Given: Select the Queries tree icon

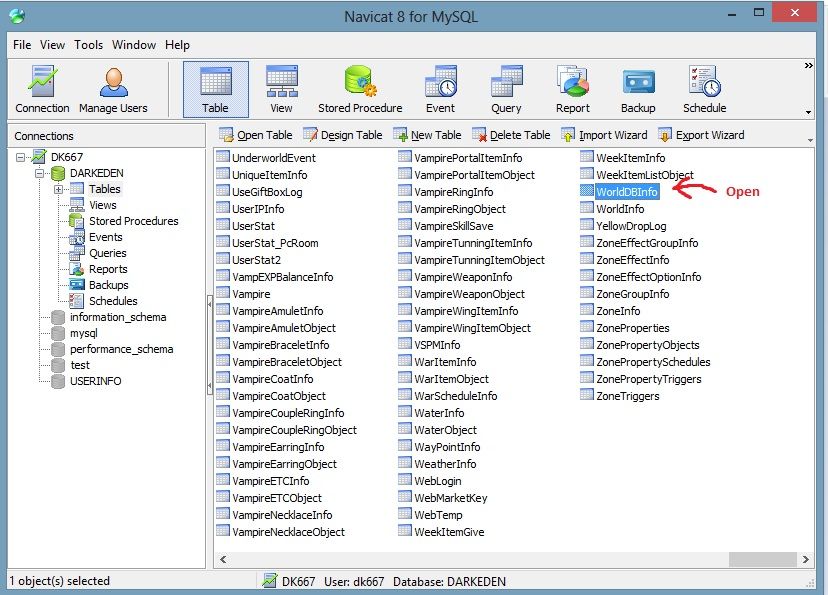Looking at the screenshot, I should pos(77,253).
